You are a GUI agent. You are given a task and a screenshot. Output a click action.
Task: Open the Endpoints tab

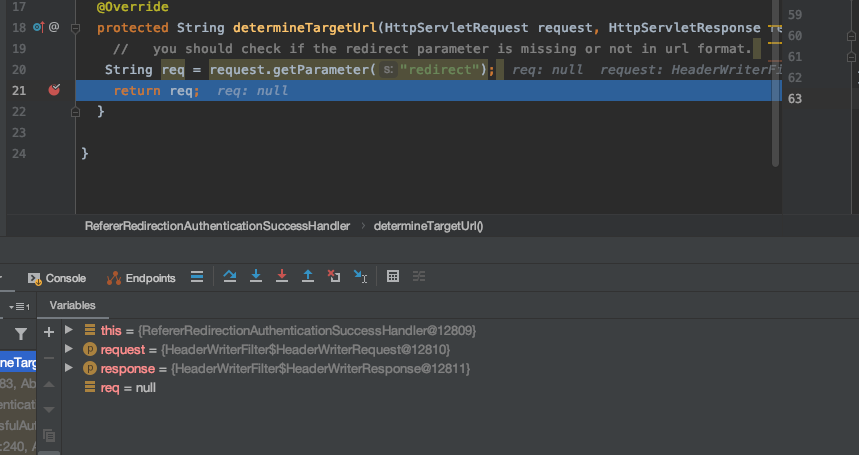(141, 278)
